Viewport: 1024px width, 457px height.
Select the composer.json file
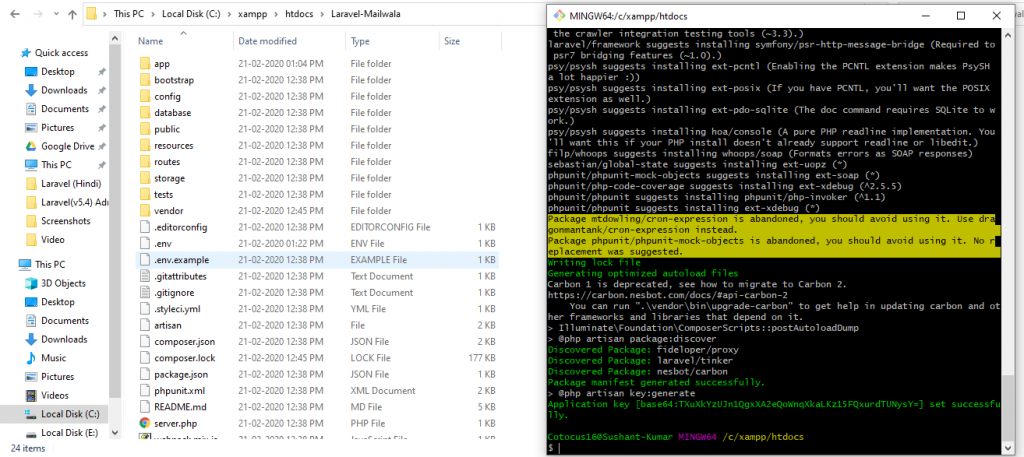184,342
